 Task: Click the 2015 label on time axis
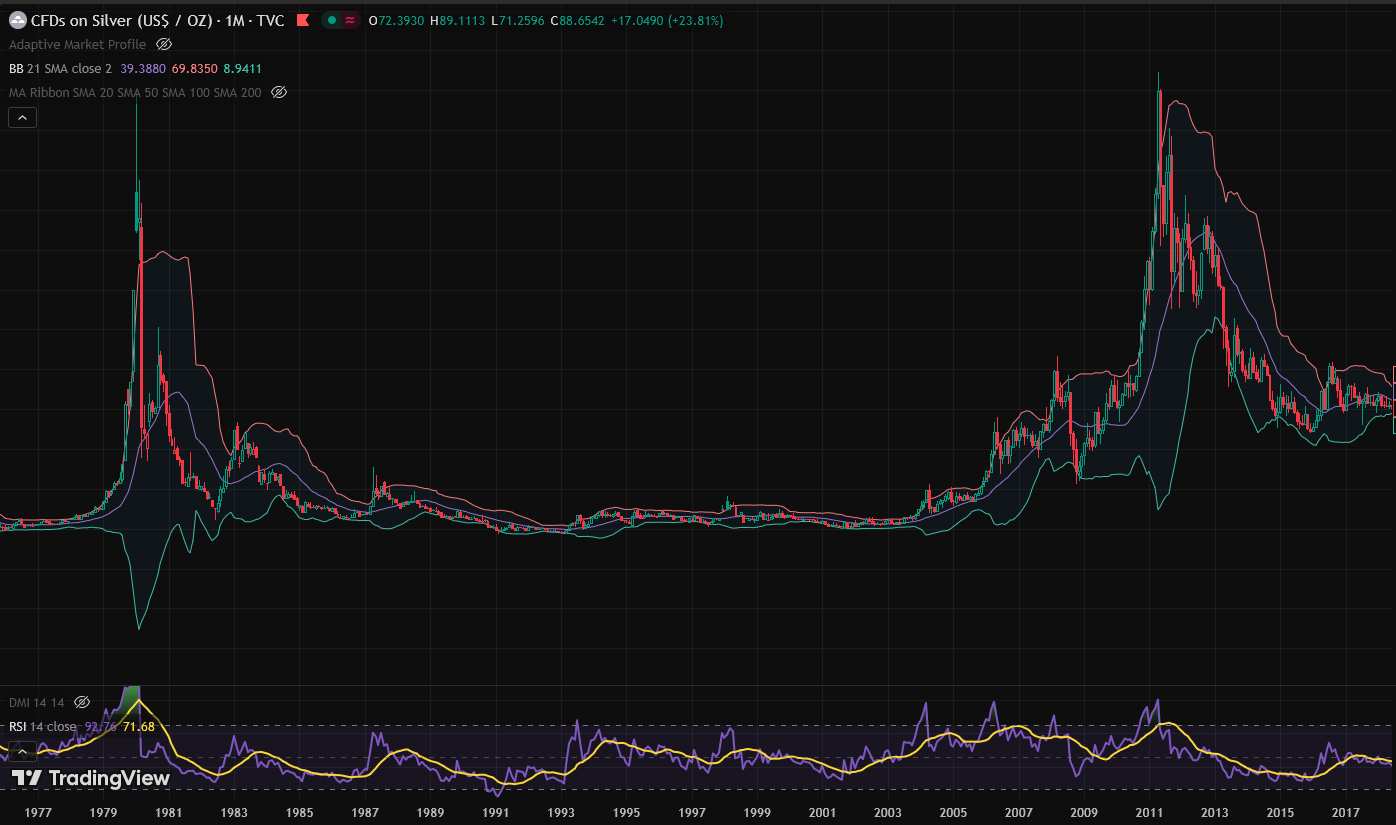[x=1280, y=812]
